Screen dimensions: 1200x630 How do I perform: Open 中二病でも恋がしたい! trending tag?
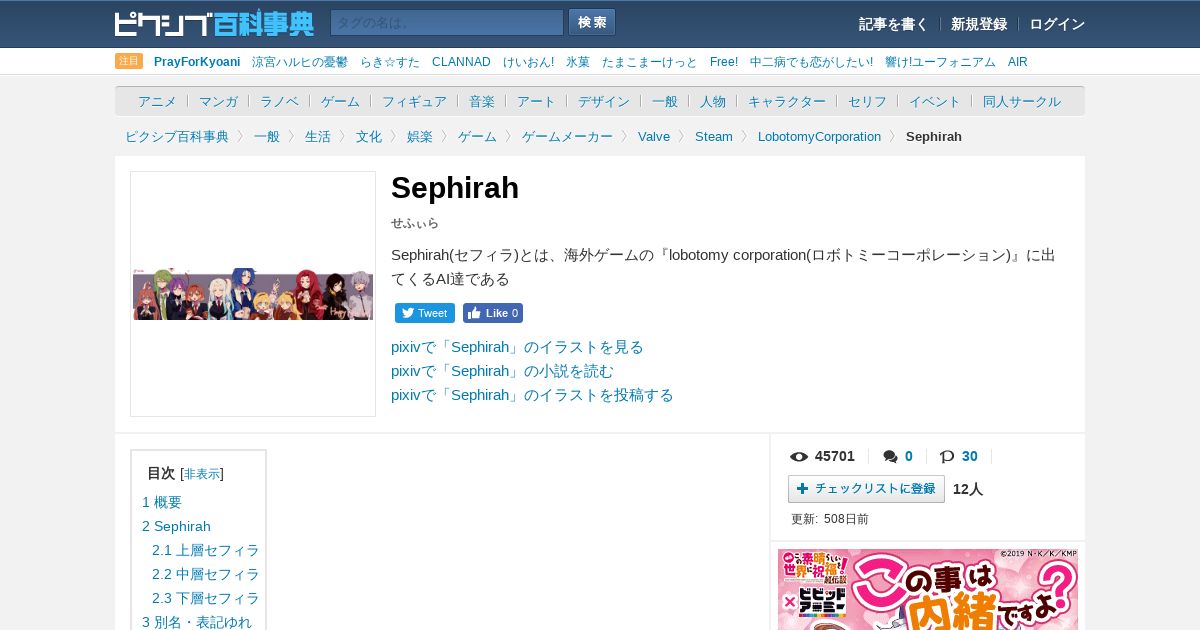[811, 62]
